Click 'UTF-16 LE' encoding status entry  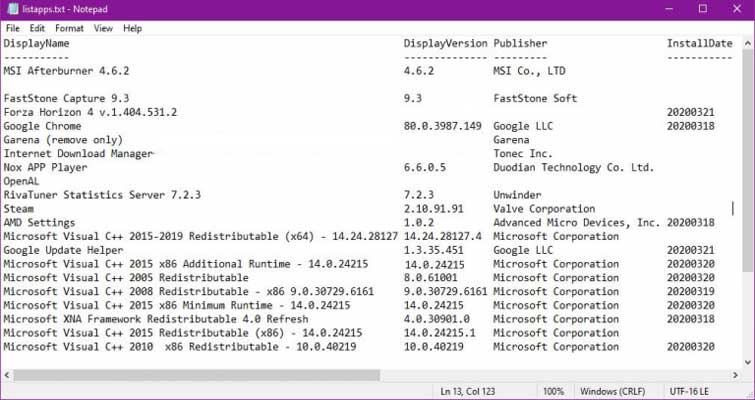click(689, 391)
